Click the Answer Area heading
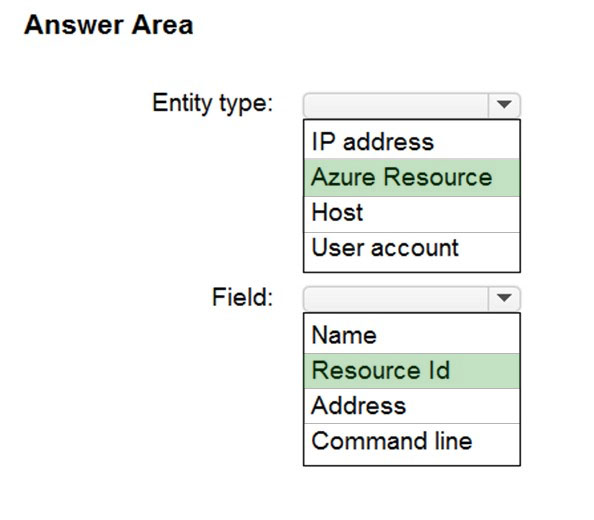The height and width of the screenshot is (520, 594). 109,25
